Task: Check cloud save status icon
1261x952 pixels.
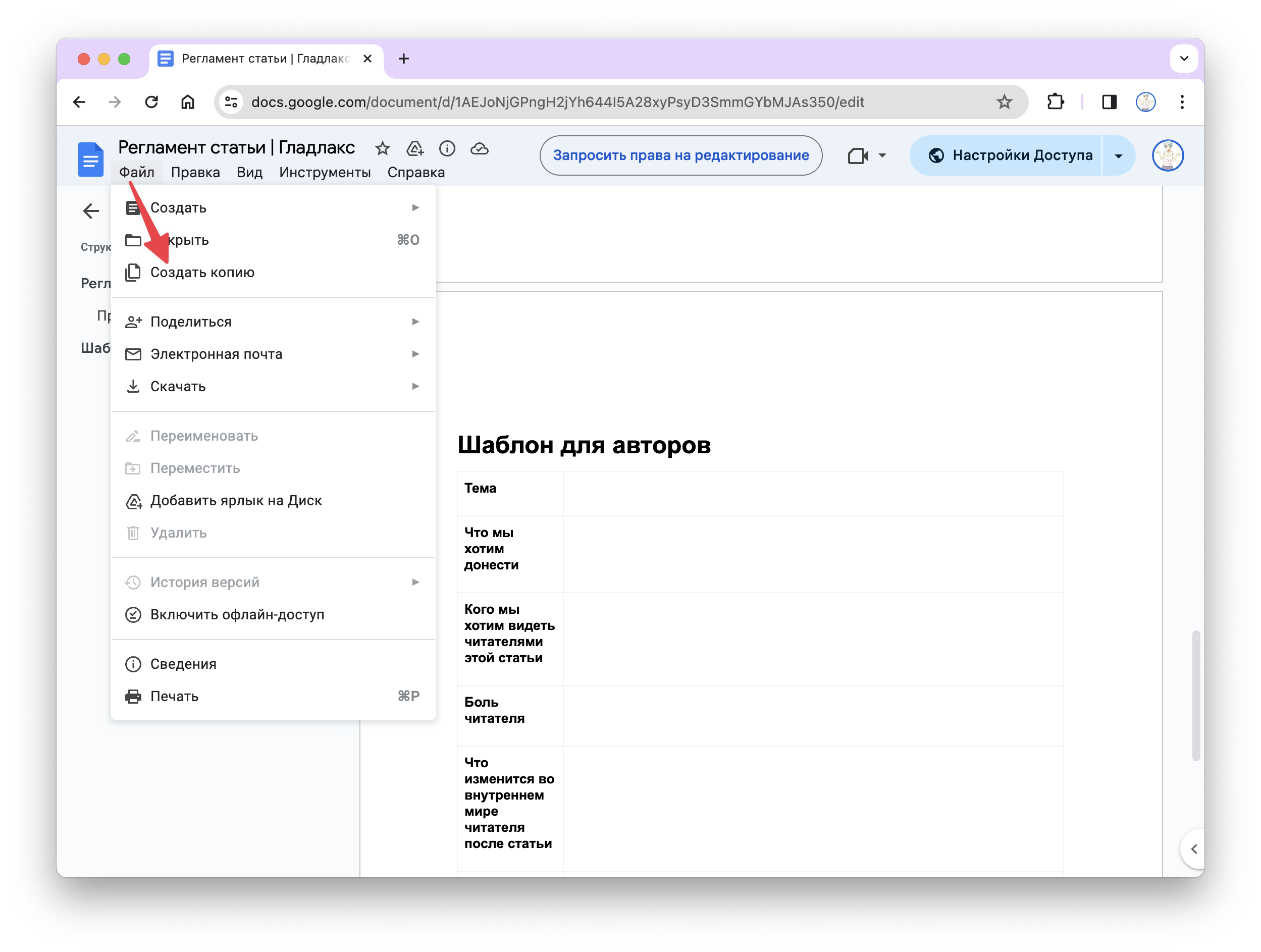Action: [x=480, y=149]
